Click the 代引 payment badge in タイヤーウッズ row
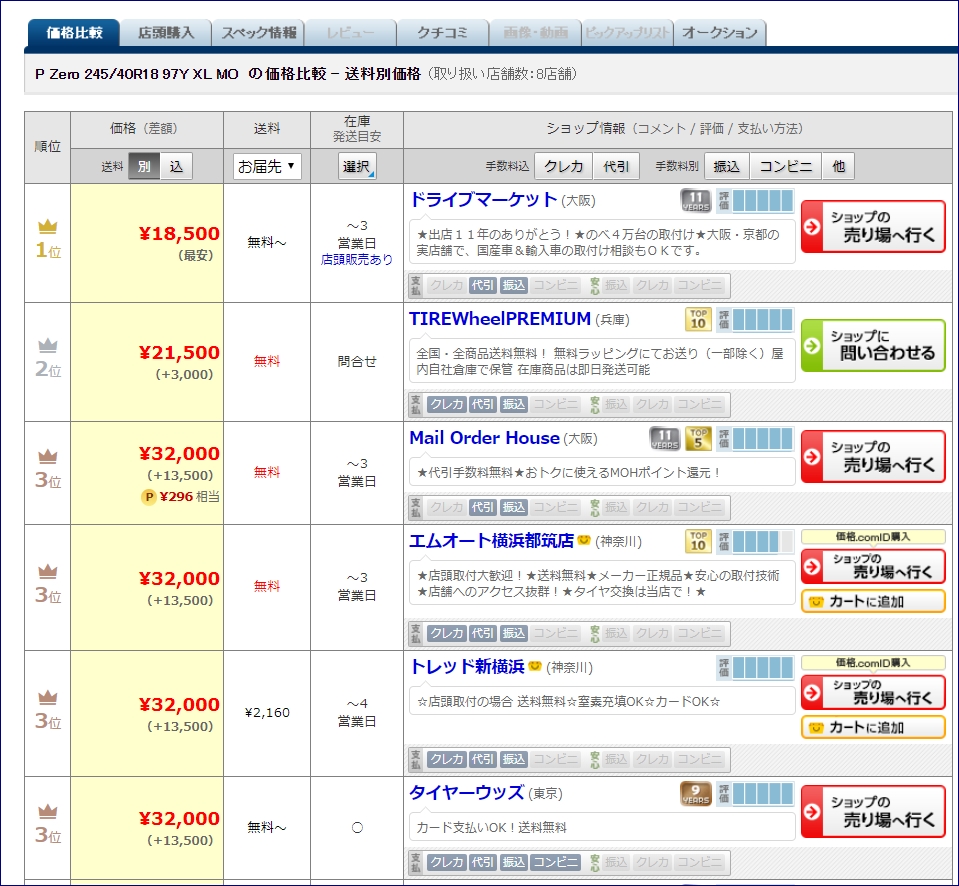 (x=483, y=862)
